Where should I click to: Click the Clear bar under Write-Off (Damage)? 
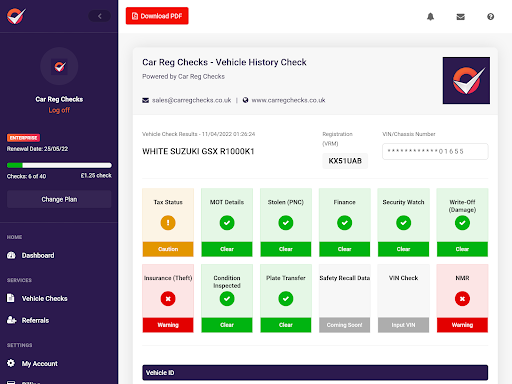tap(462, 249)
